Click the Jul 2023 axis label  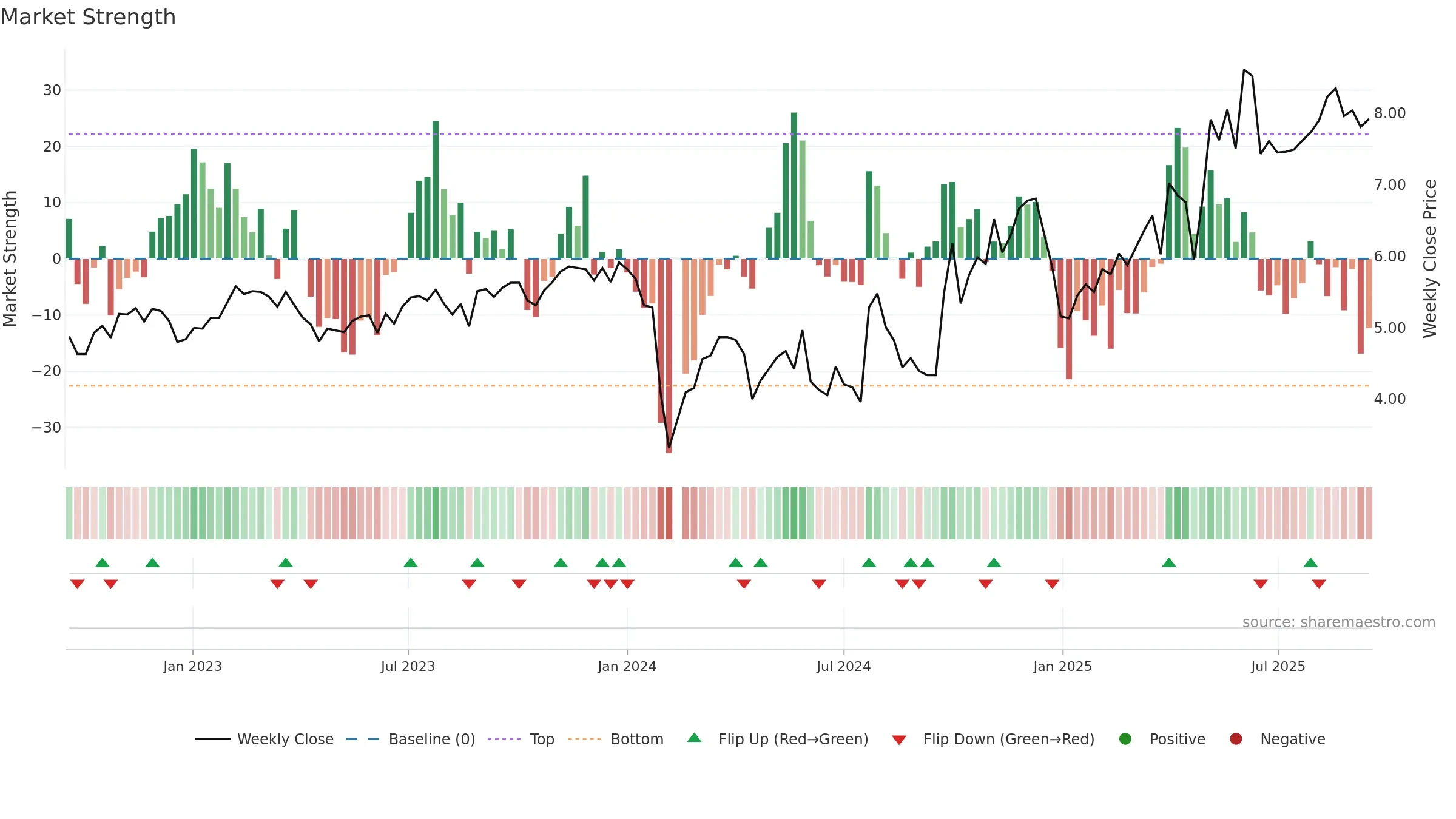408,666
